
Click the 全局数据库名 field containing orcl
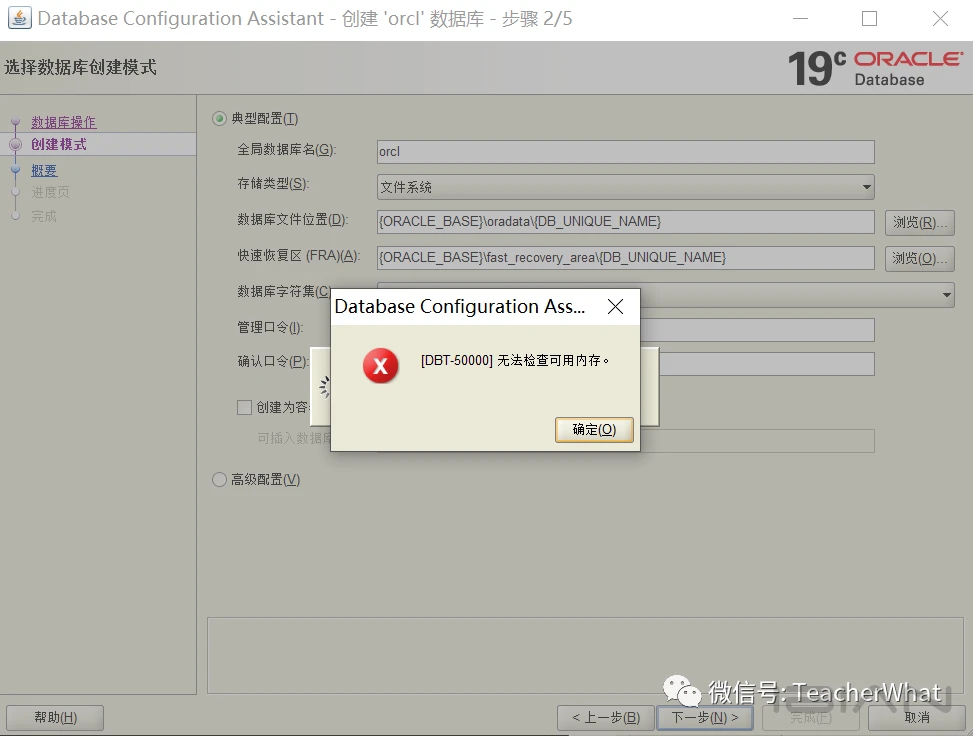(x=626, y=151)
